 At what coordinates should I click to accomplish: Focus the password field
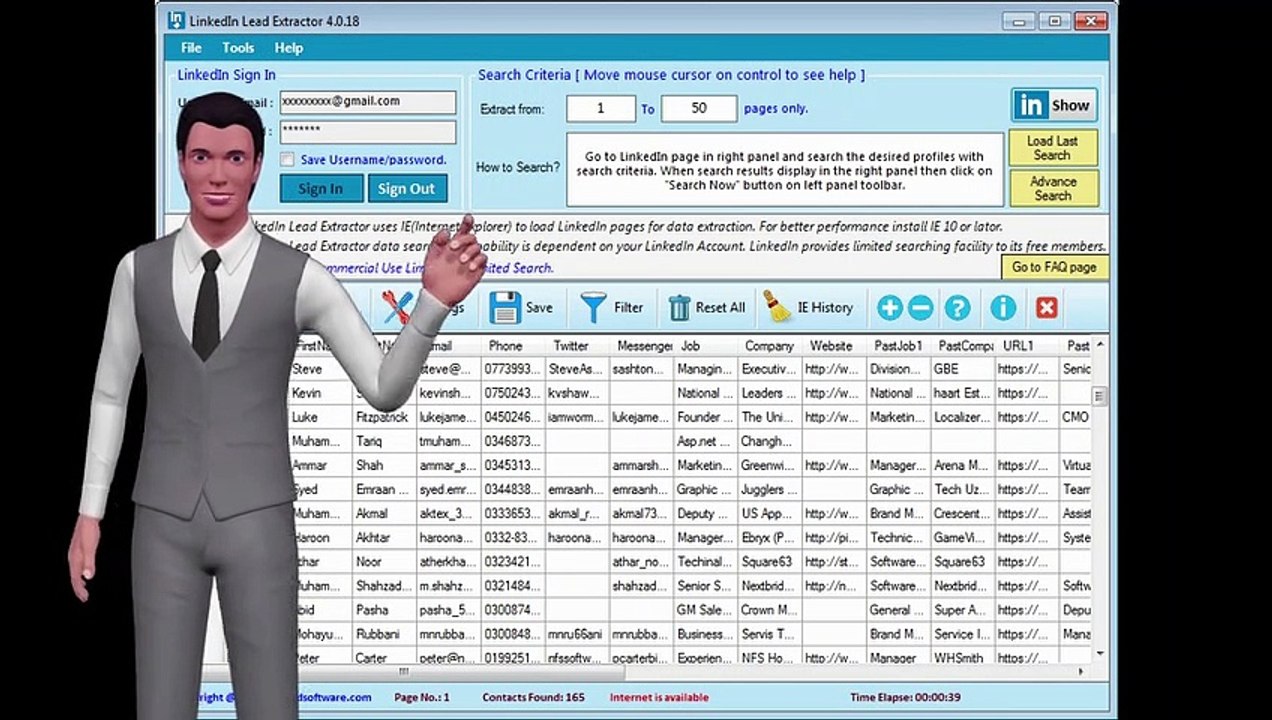coord(367,132)
